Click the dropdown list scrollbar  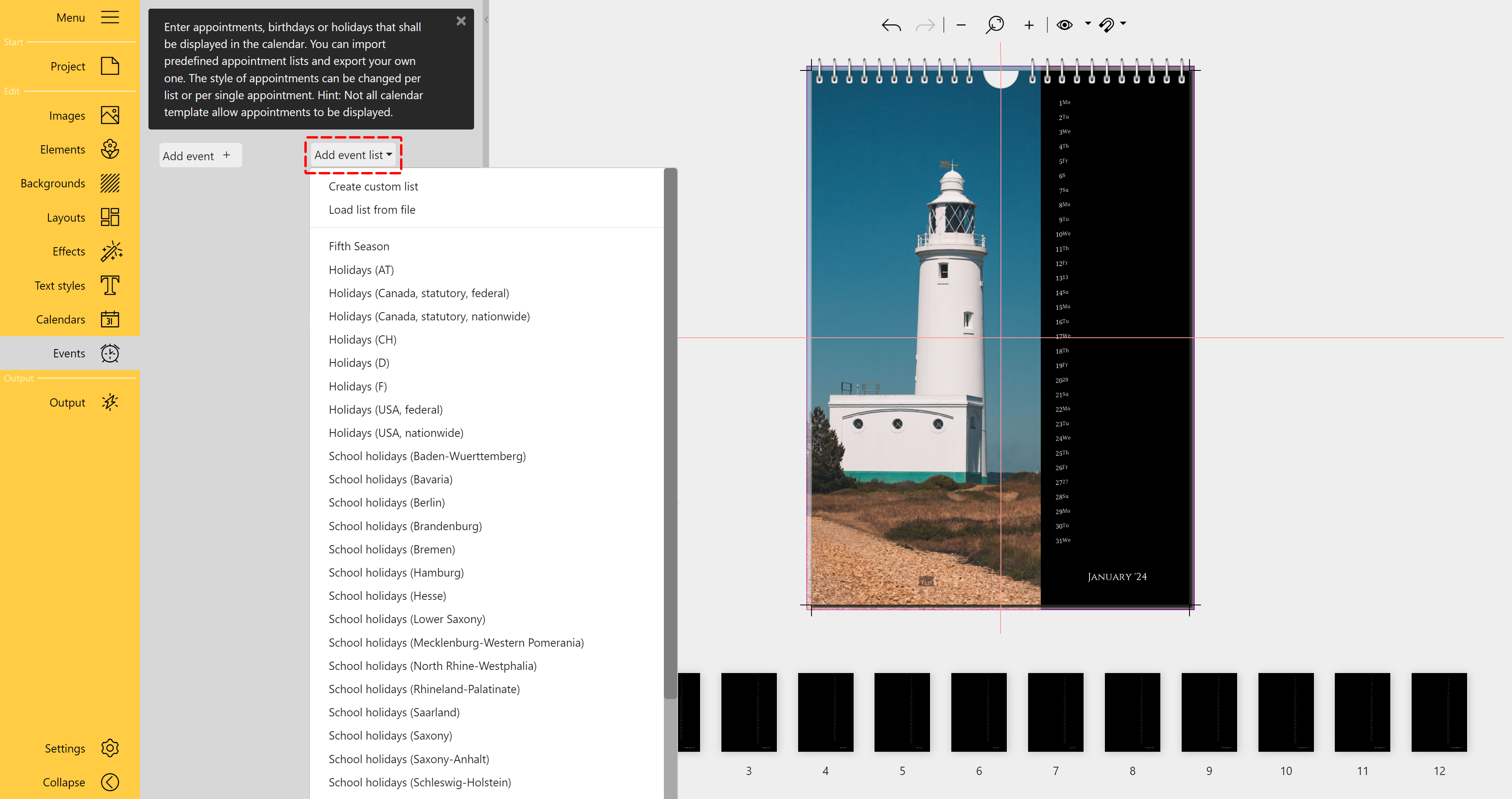pos(670,434)
